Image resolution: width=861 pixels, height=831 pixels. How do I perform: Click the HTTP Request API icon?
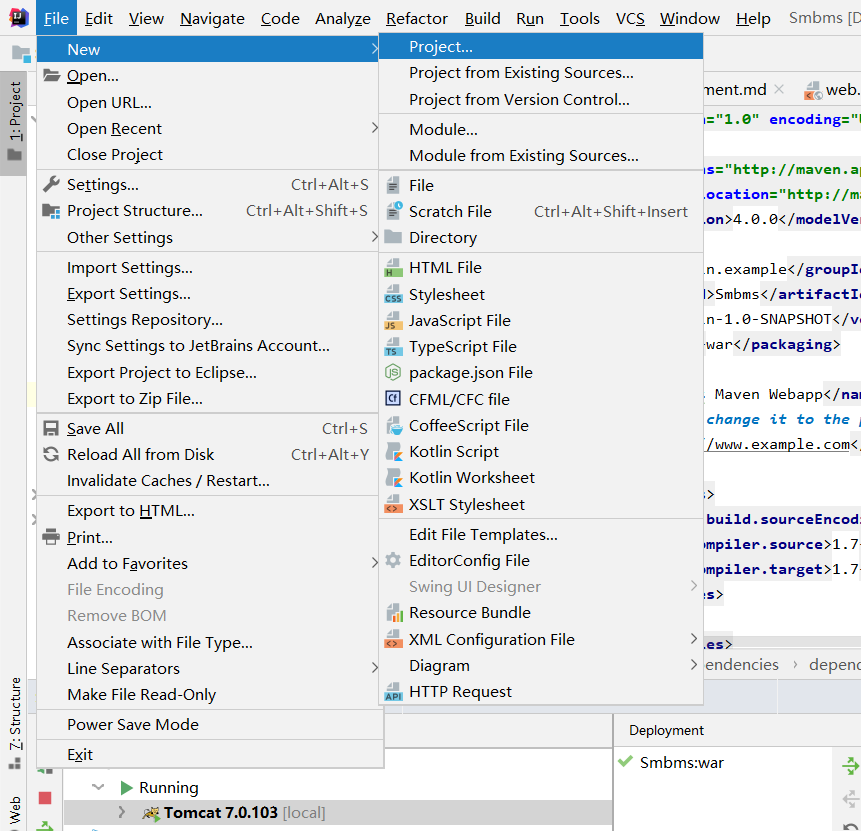[393, 691]
